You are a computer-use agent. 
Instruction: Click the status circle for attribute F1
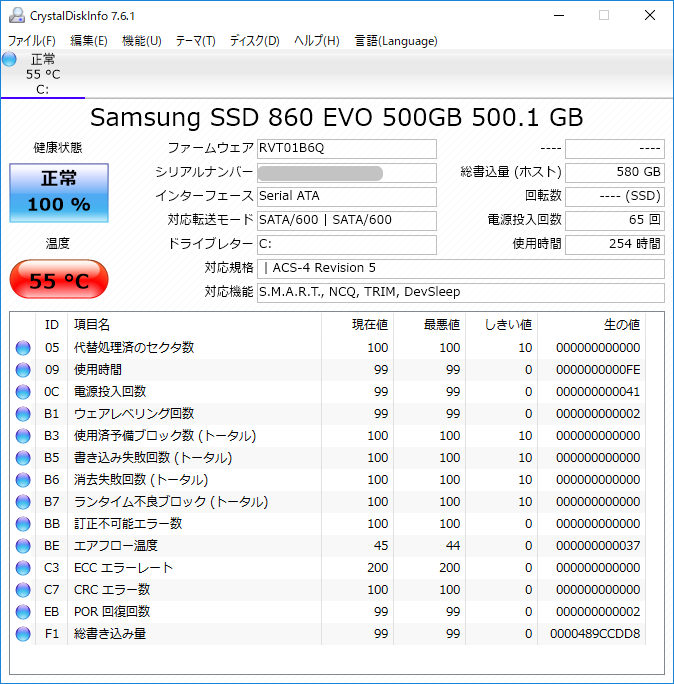point(23,633)
